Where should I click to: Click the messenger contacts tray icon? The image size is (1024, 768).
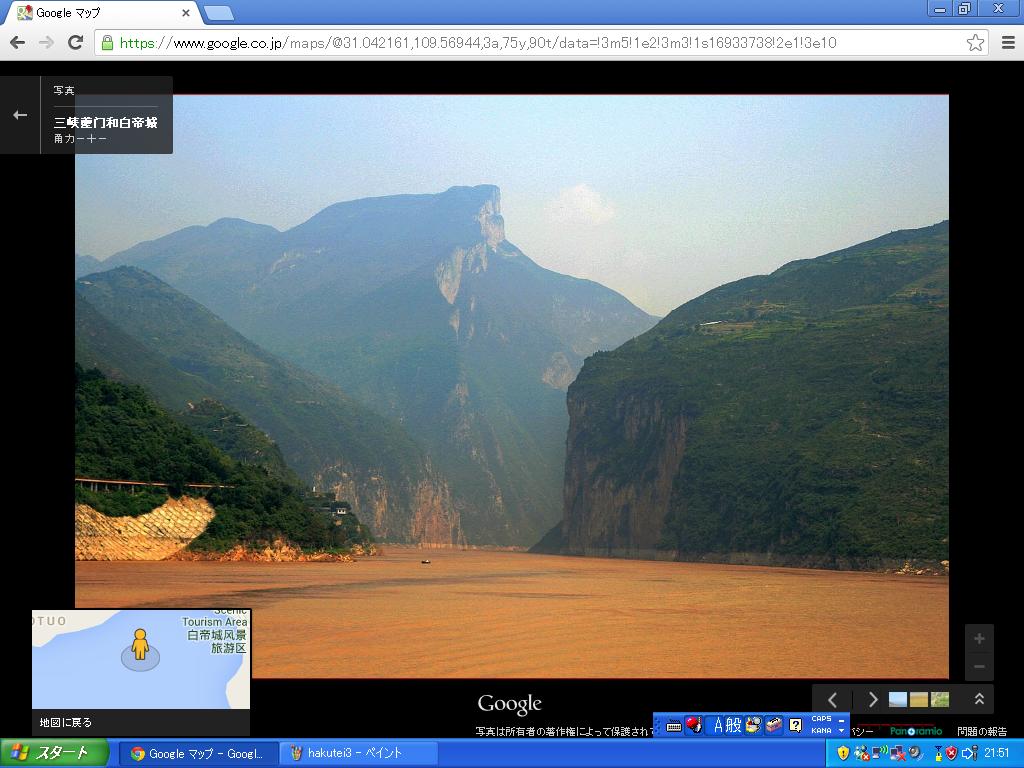pos(861,754)
